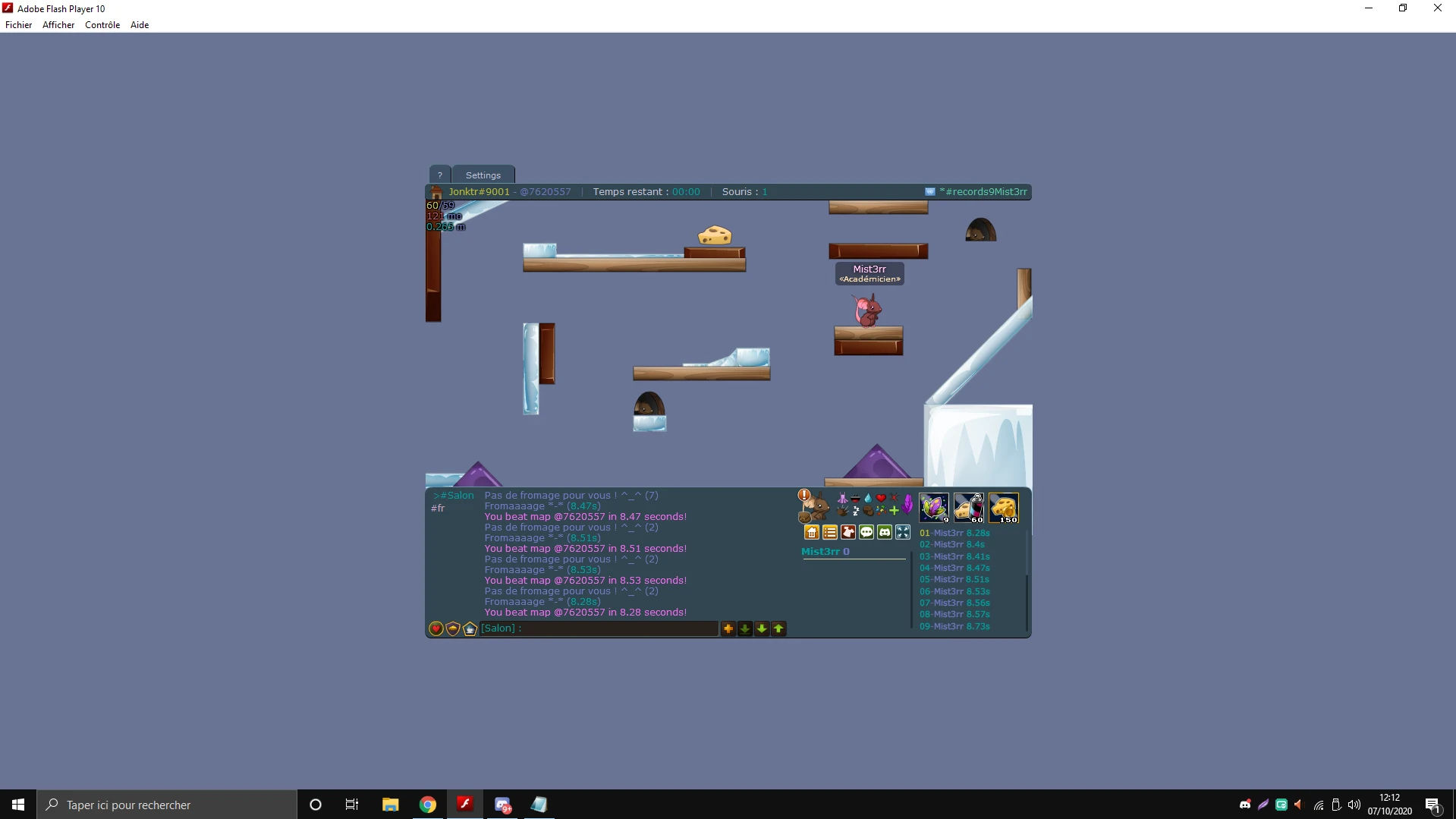Click record entry 02-Mist3rr 8.4s

[x=952, y=544]
